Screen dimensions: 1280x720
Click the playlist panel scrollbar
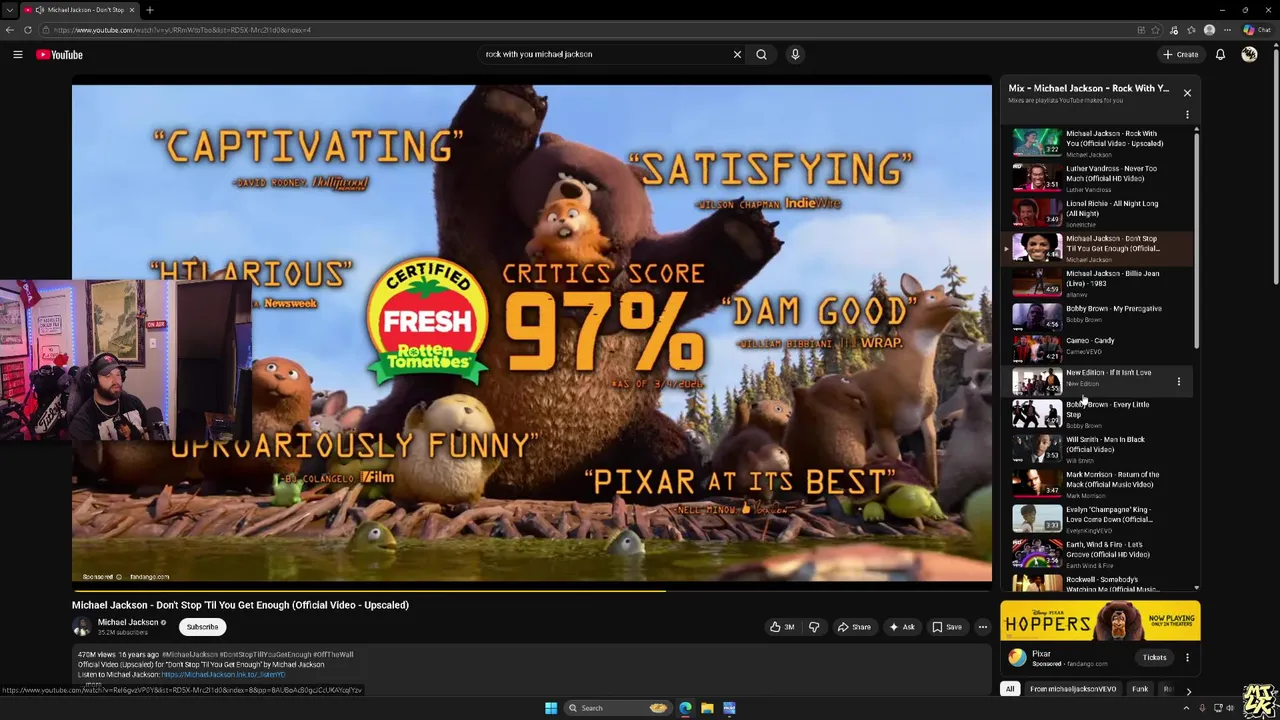pyautogui.click(x=1196, y=240)
